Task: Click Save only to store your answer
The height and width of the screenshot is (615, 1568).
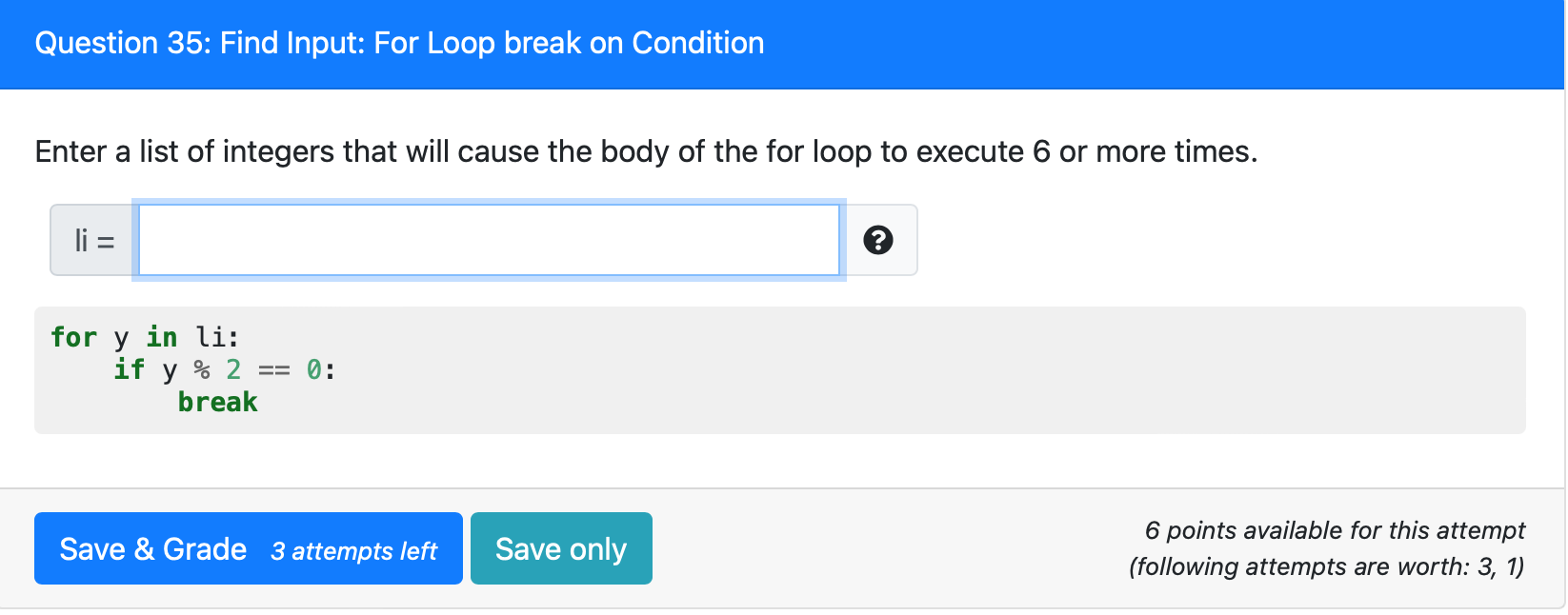Action: pyautogui.click(x=561, y=547)
